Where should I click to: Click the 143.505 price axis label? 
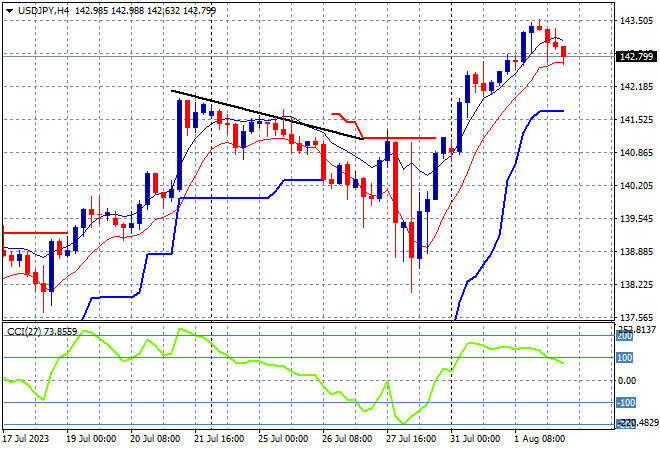pos(636,21)
